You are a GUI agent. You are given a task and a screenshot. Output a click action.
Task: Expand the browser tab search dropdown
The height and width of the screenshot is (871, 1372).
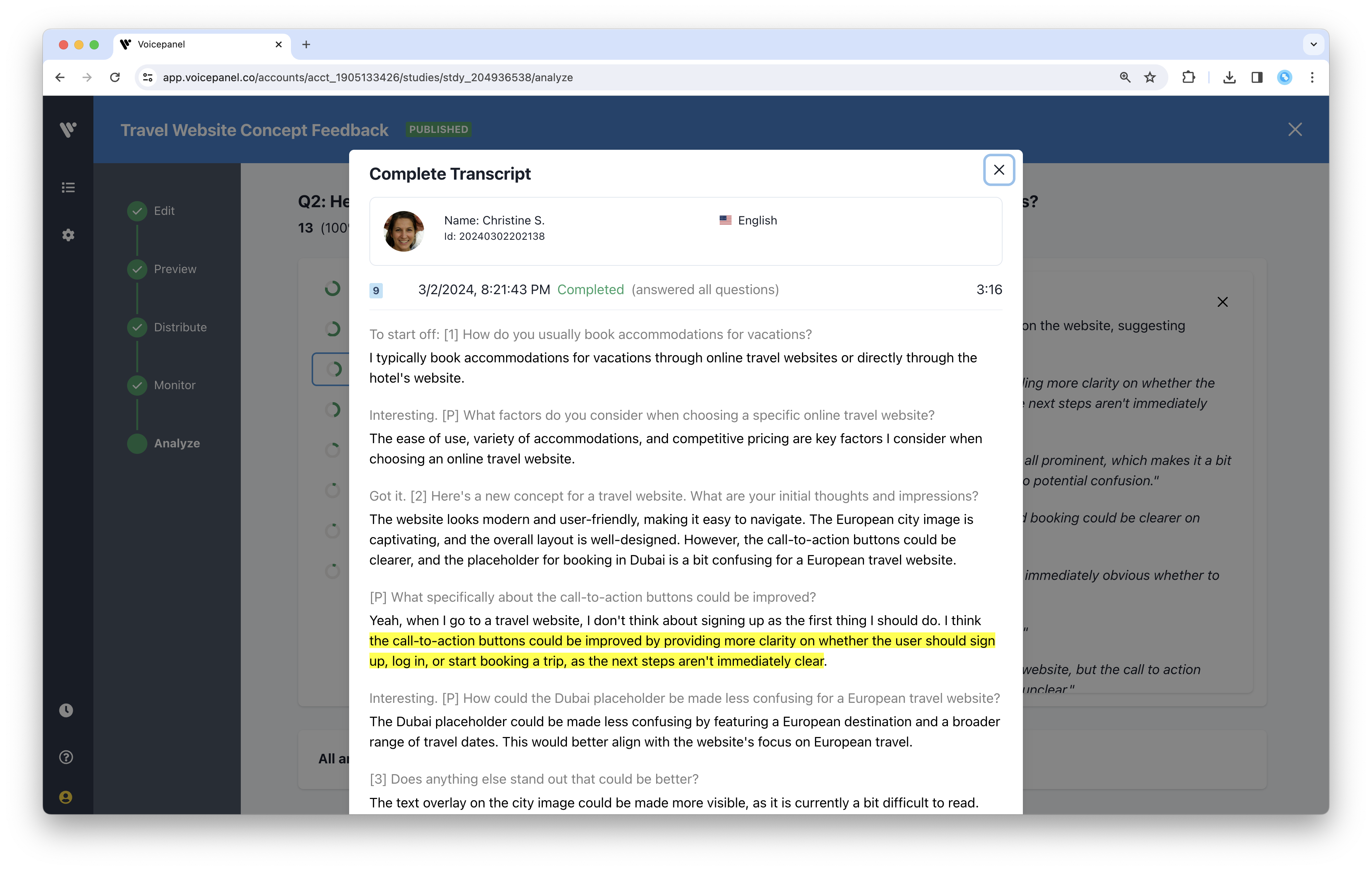coord(1313,44)
